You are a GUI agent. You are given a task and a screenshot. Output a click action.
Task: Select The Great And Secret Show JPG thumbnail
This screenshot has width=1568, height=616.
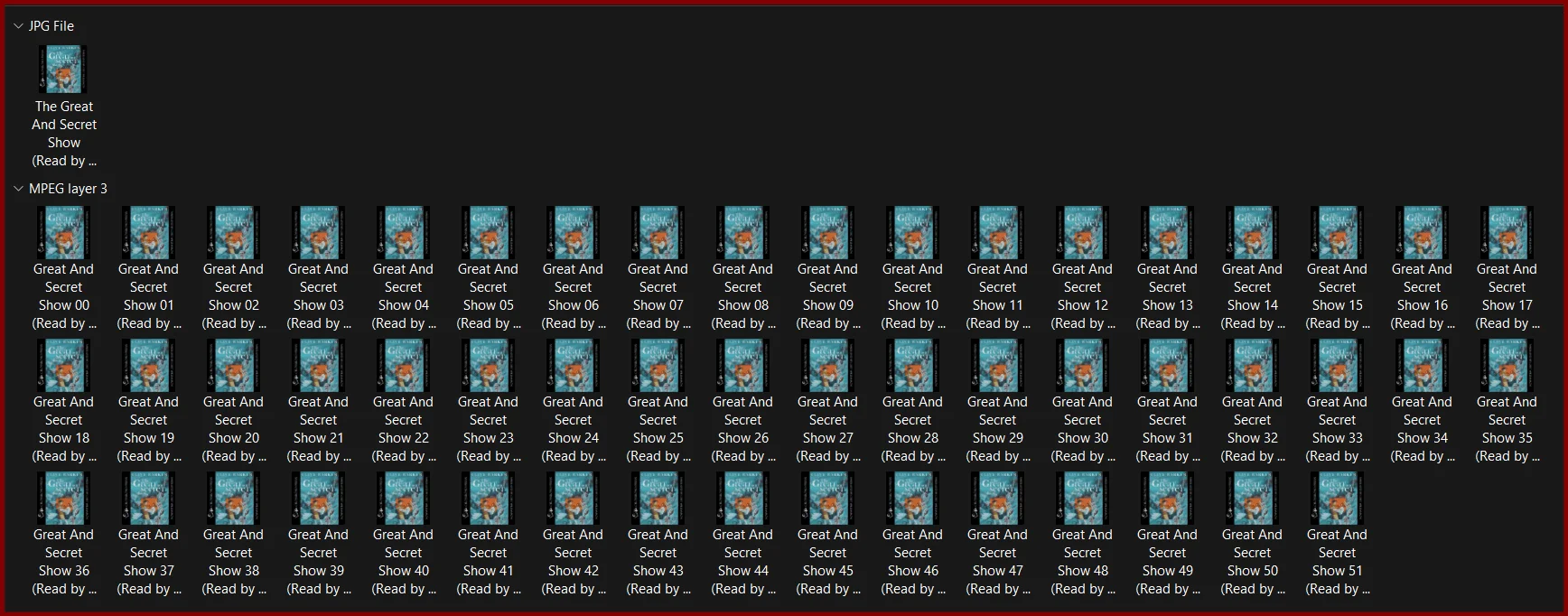64,70
